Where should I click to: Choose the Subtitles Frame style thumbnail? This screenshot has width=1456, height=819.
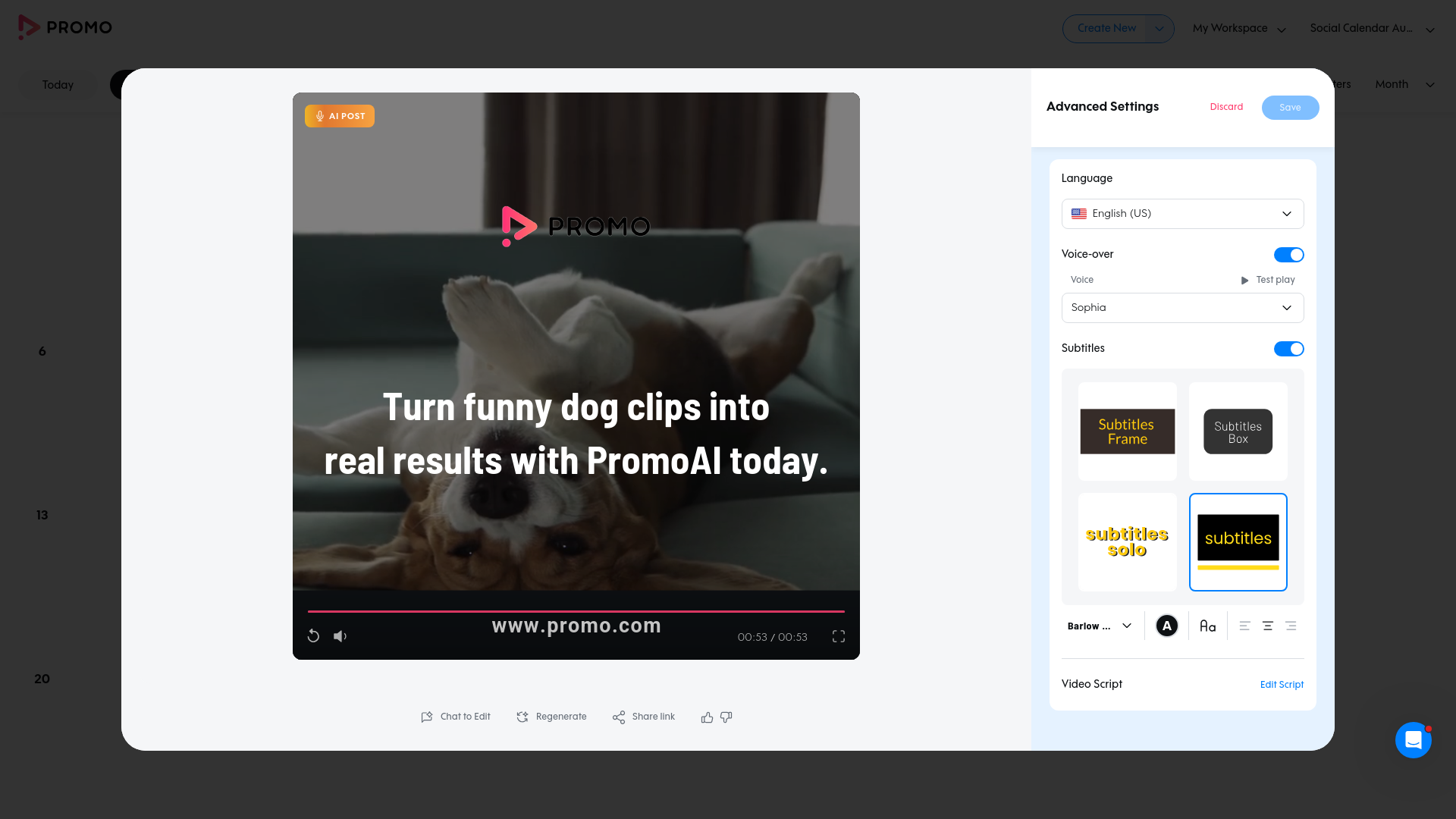click(1128, 431)
